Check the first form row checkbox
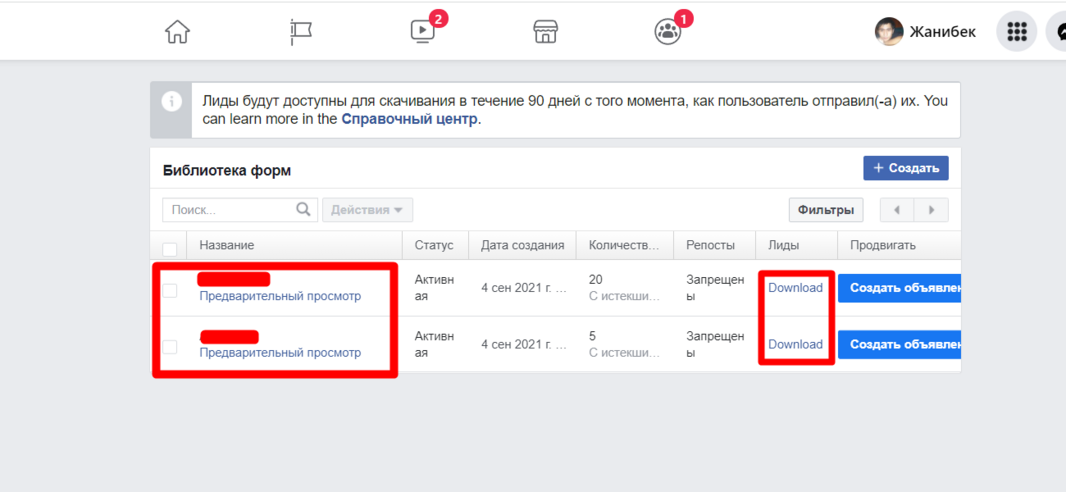This screenshot has width=1066, height=492. (170, 290)
